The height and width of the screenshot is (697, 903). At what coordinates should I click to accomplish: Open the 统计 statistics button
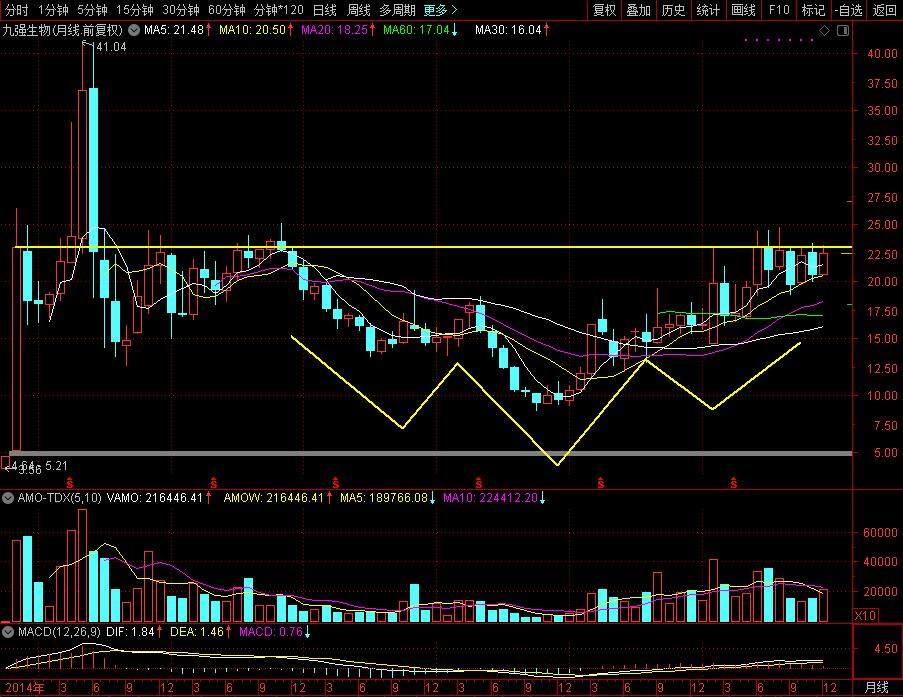[x=708, y=10]
